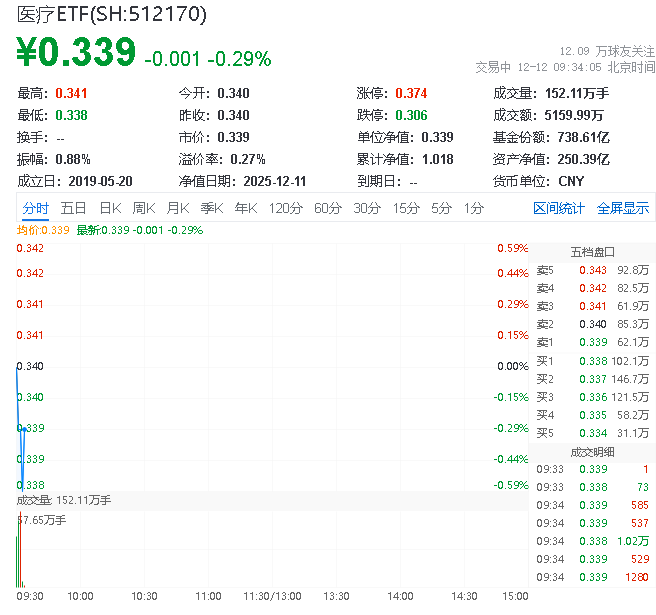The width and height of the screenshot is (656, 615).
Task: Click the 10:30 time axis marker
Action: tap(145, 595)
